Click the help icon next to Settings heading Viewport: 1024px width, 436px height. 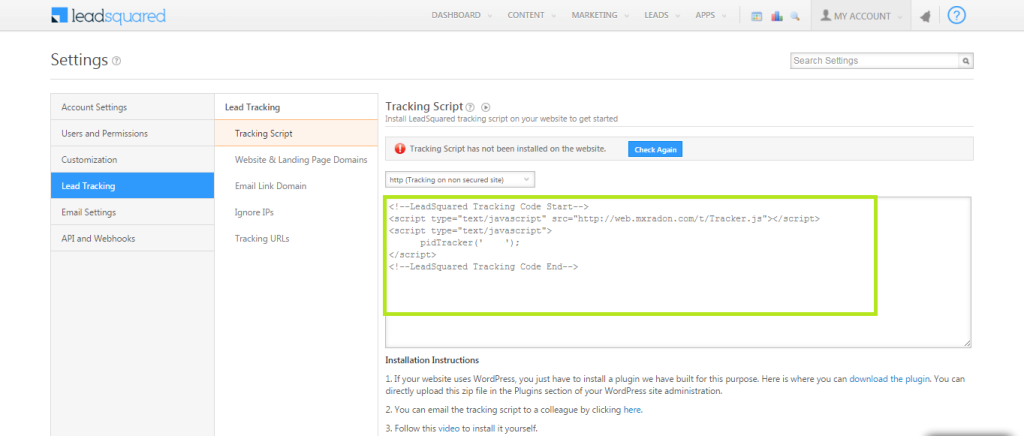point(117,61)
